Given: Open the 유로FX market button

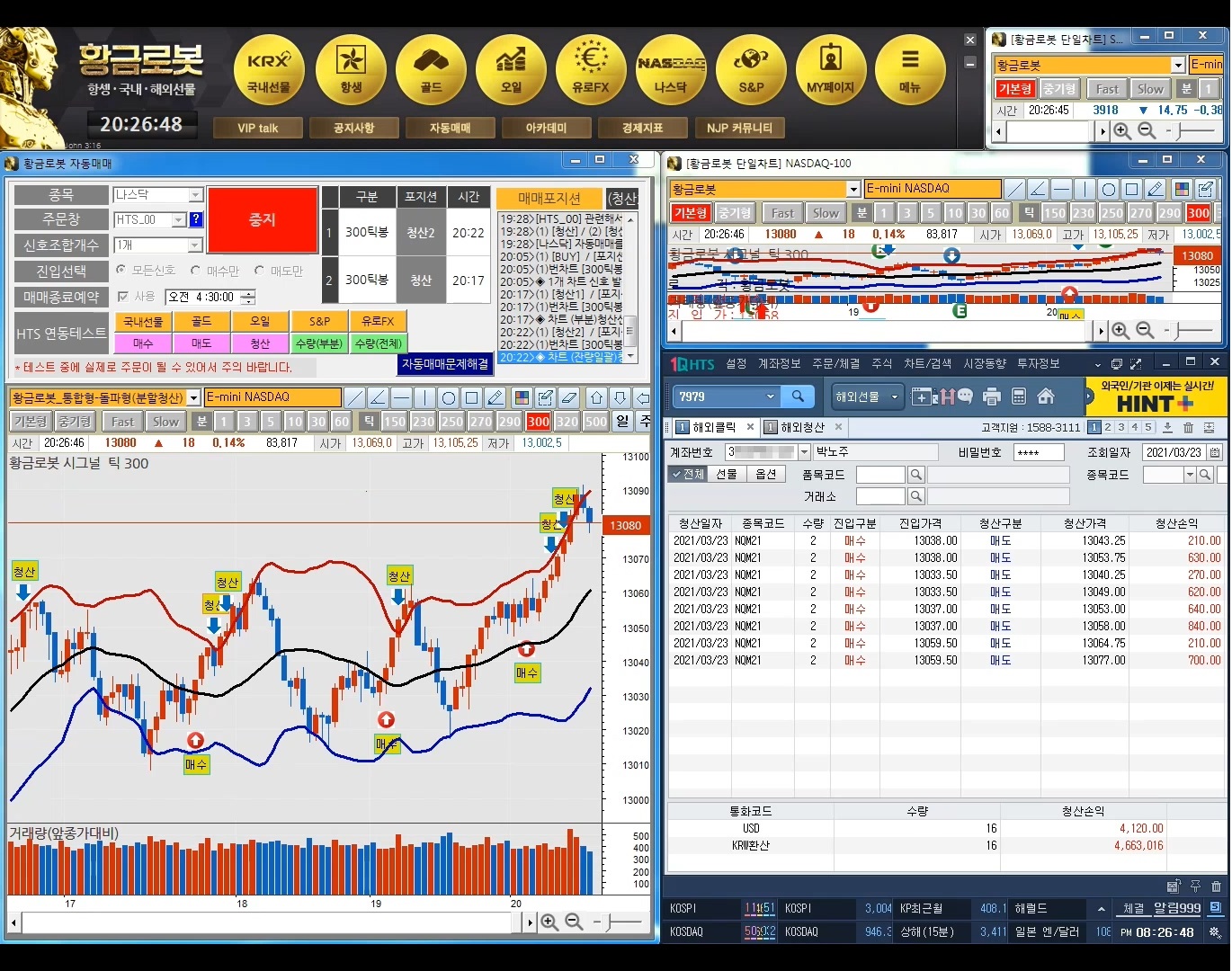Looking at the screenshot, I should pos(591,70).
